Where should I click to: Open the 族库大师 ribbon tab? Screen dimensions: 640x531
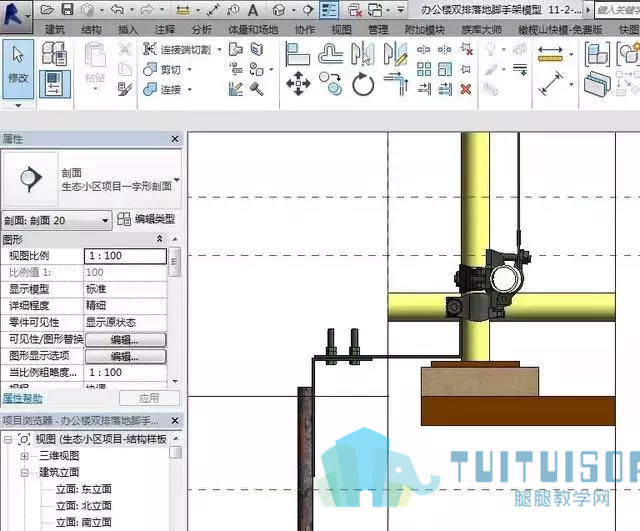[x=481, y=29]
